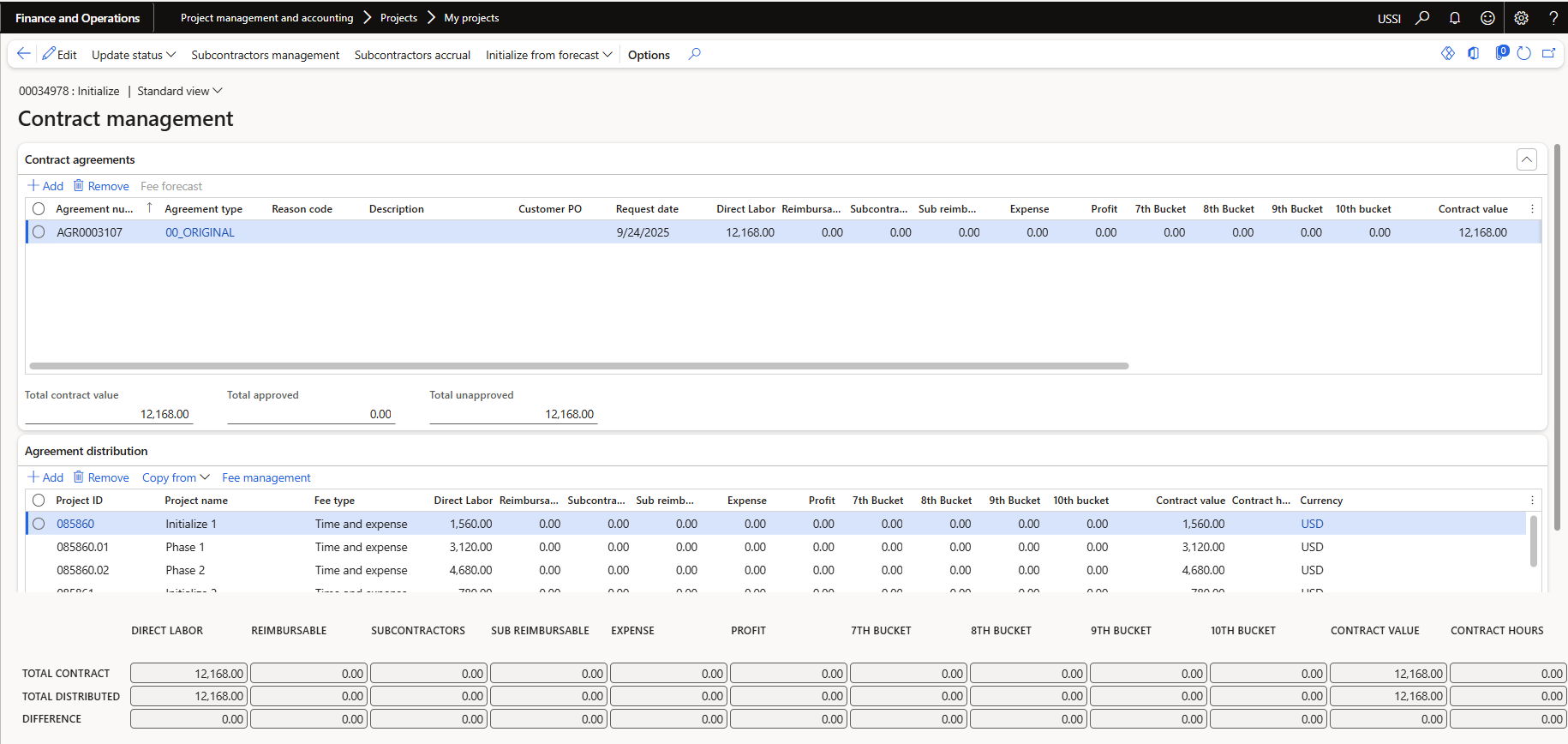The width and height of the screenshot is (1568, 744).
Task: Open the settings gear menu
Action: coord(1521,18)
